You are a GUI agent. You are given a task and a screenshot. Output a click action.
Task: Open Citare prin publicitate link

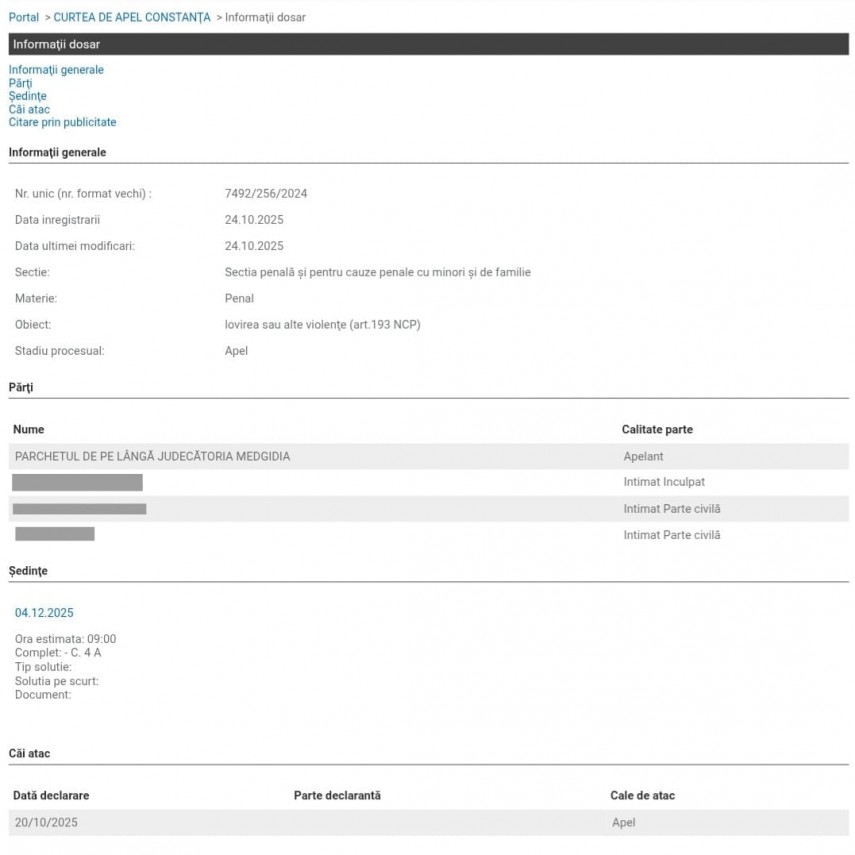[x=62, y=122]
